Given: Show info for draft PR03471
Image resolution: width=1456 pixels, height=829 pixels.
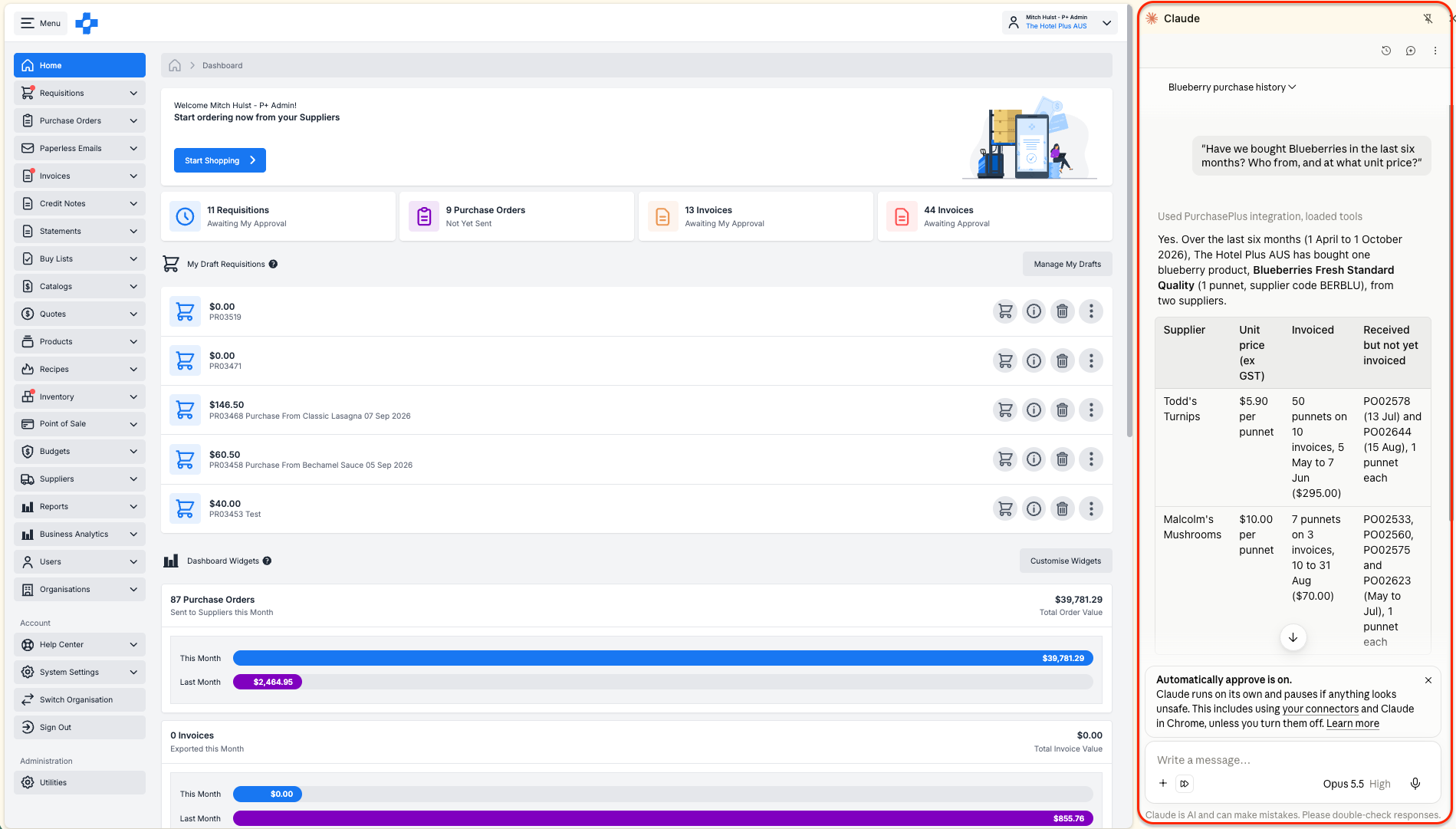Looking at the screenshot, I should [1034, 360].
